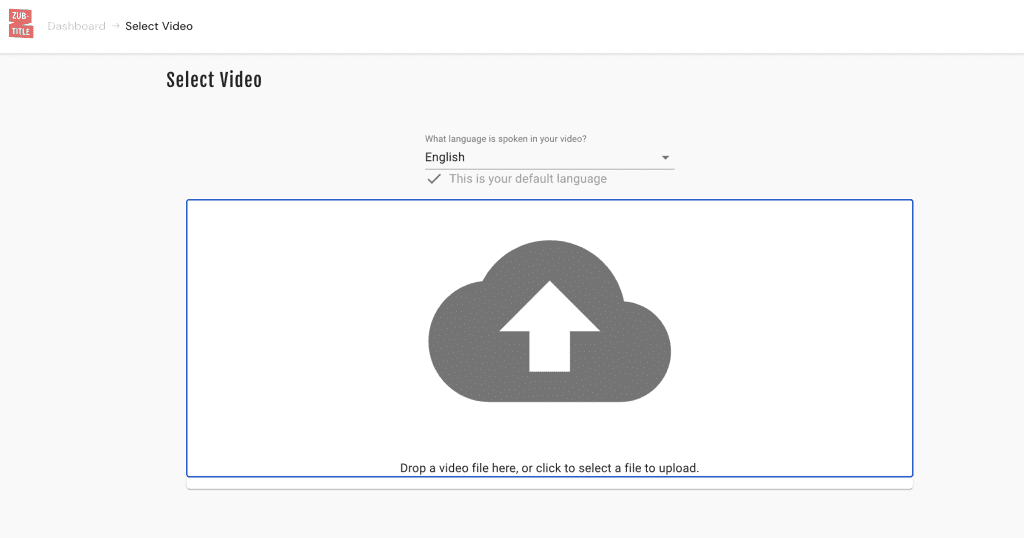Image resolution: width=1024 pixels, height=538 pixels.
Task: Click the 'What language is spoken' field label
Action: click(505, 139)
